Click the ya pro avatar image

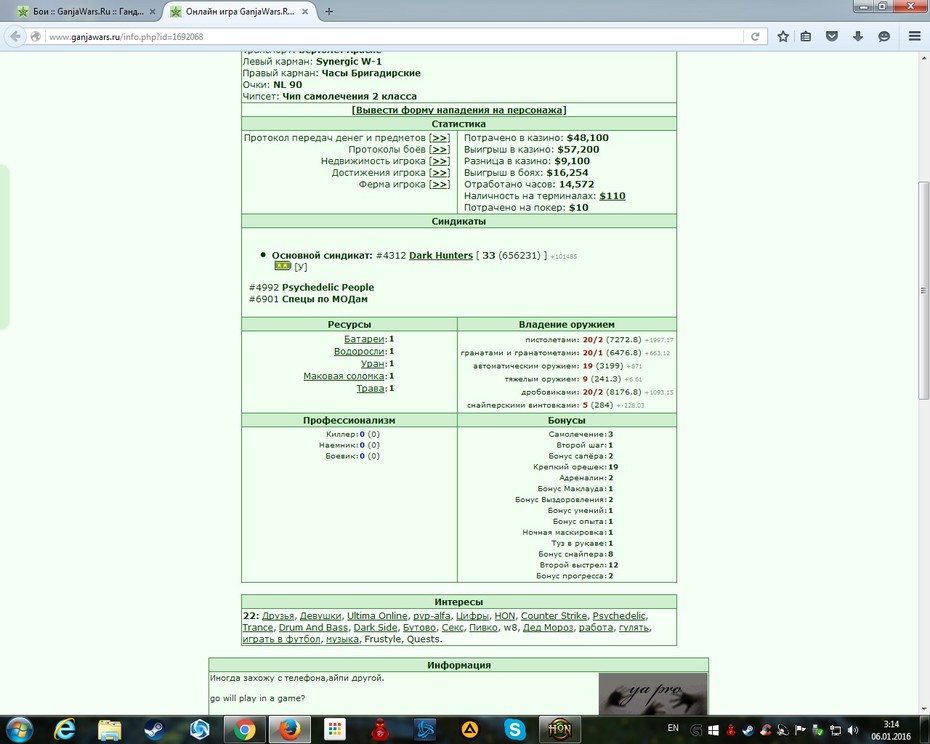point(652,694)
